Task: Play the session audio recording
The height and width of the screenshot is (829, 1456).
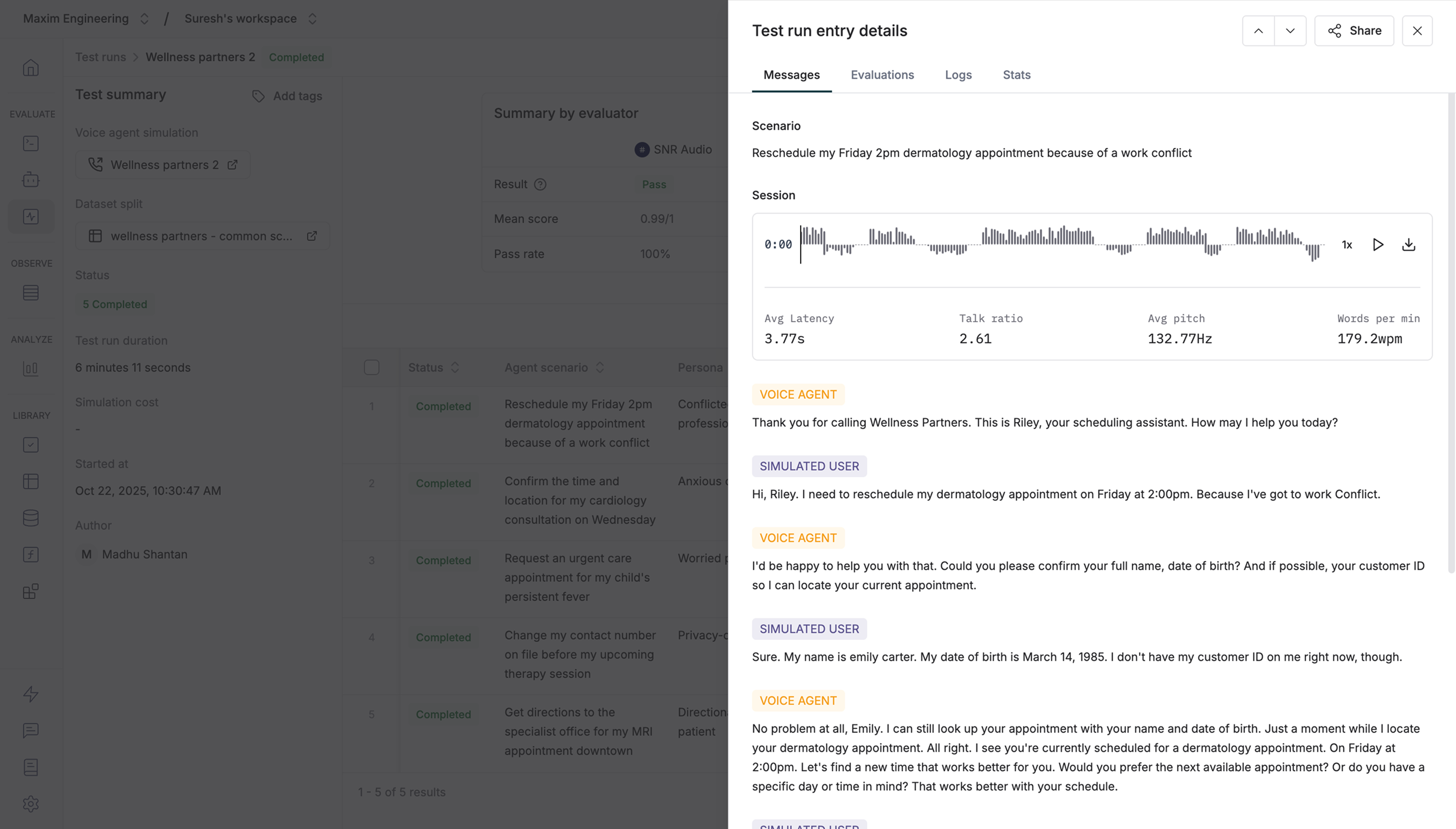Action: click(1378, 245)
